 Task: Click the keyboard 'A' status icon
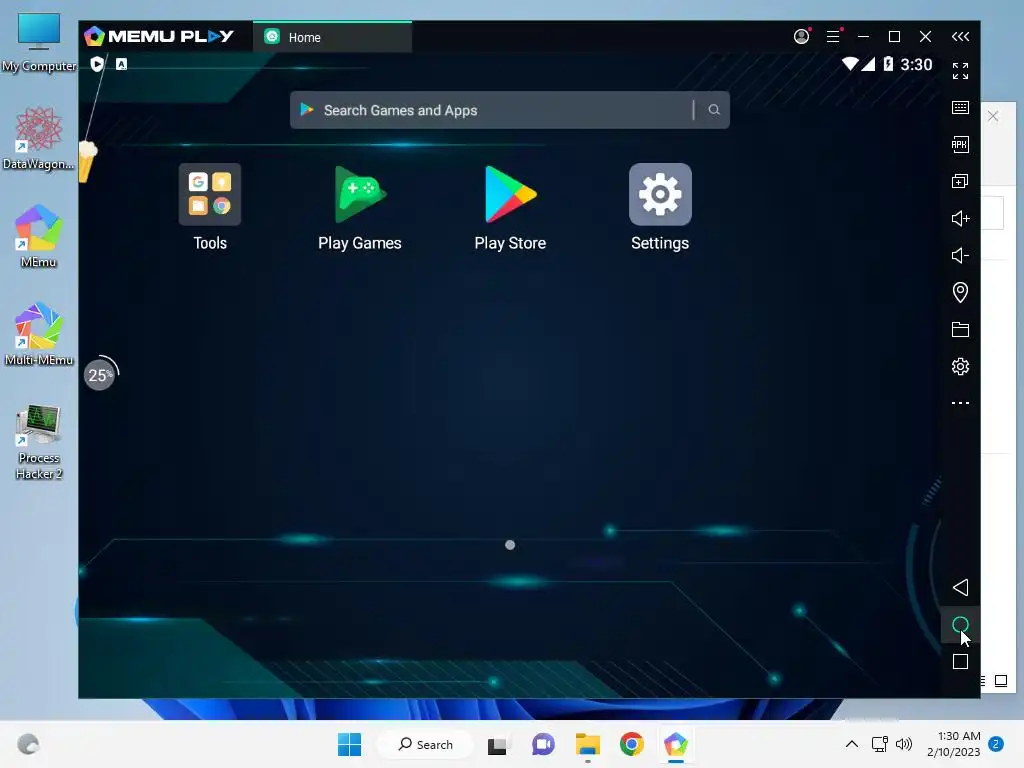[121, 64]
